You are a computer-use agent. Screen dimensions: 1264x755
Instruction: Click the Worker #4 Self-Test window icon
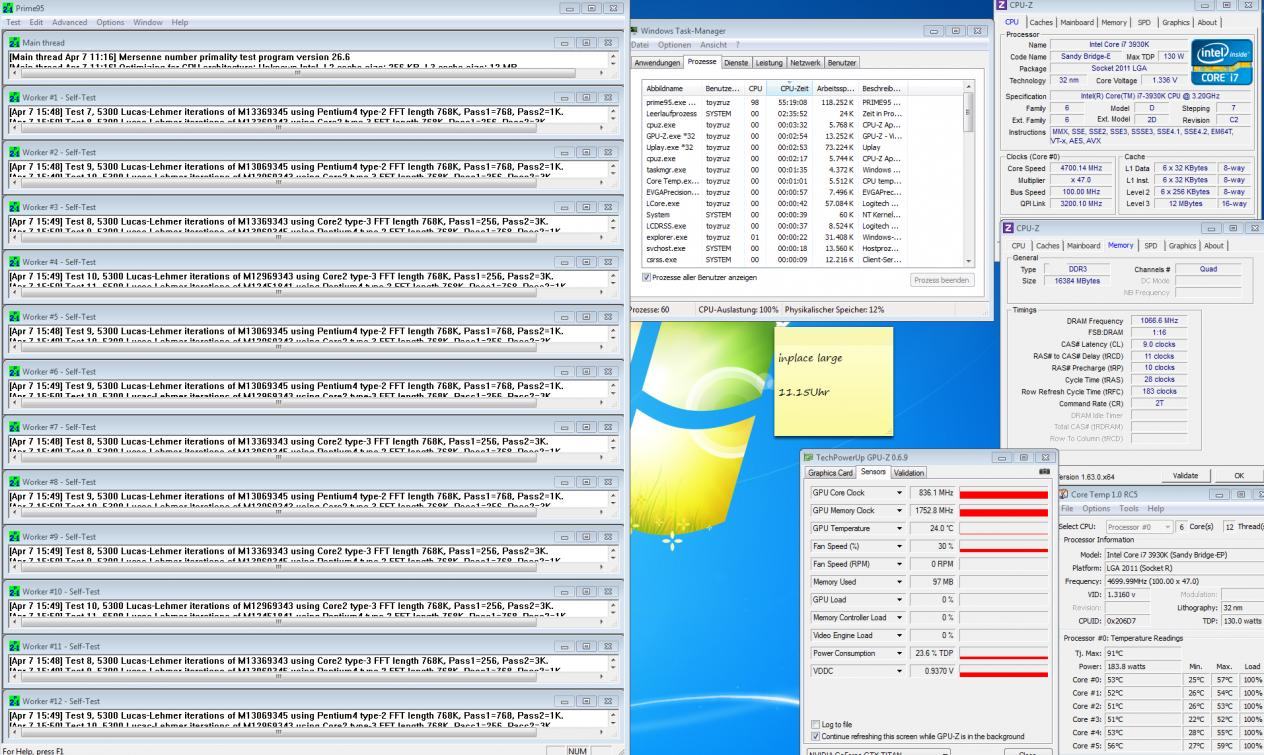14,262
